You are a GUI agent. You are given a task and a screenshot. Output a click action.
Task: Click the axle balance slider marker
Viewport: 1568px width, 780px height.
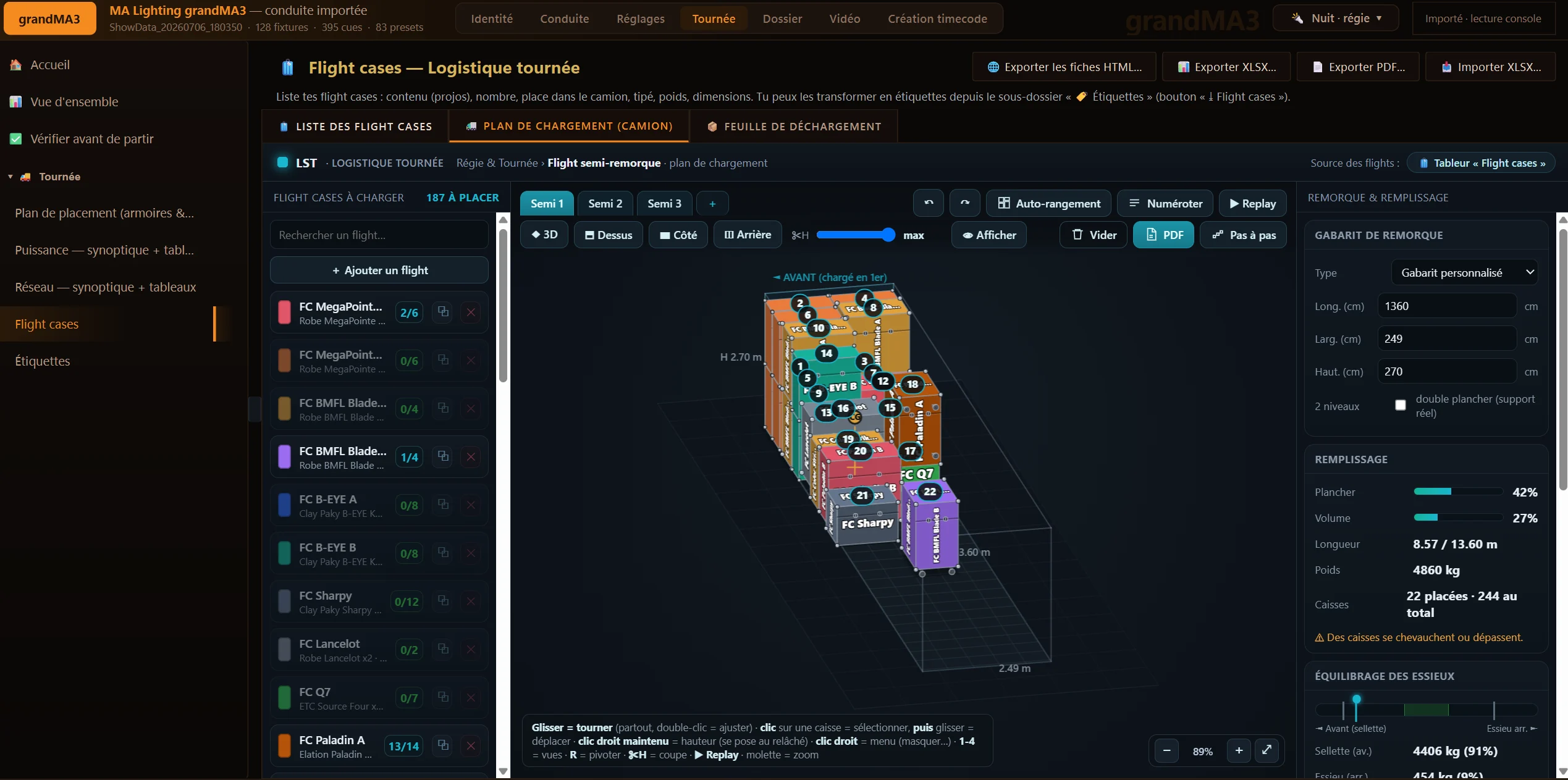click(x=1356, y=700)
